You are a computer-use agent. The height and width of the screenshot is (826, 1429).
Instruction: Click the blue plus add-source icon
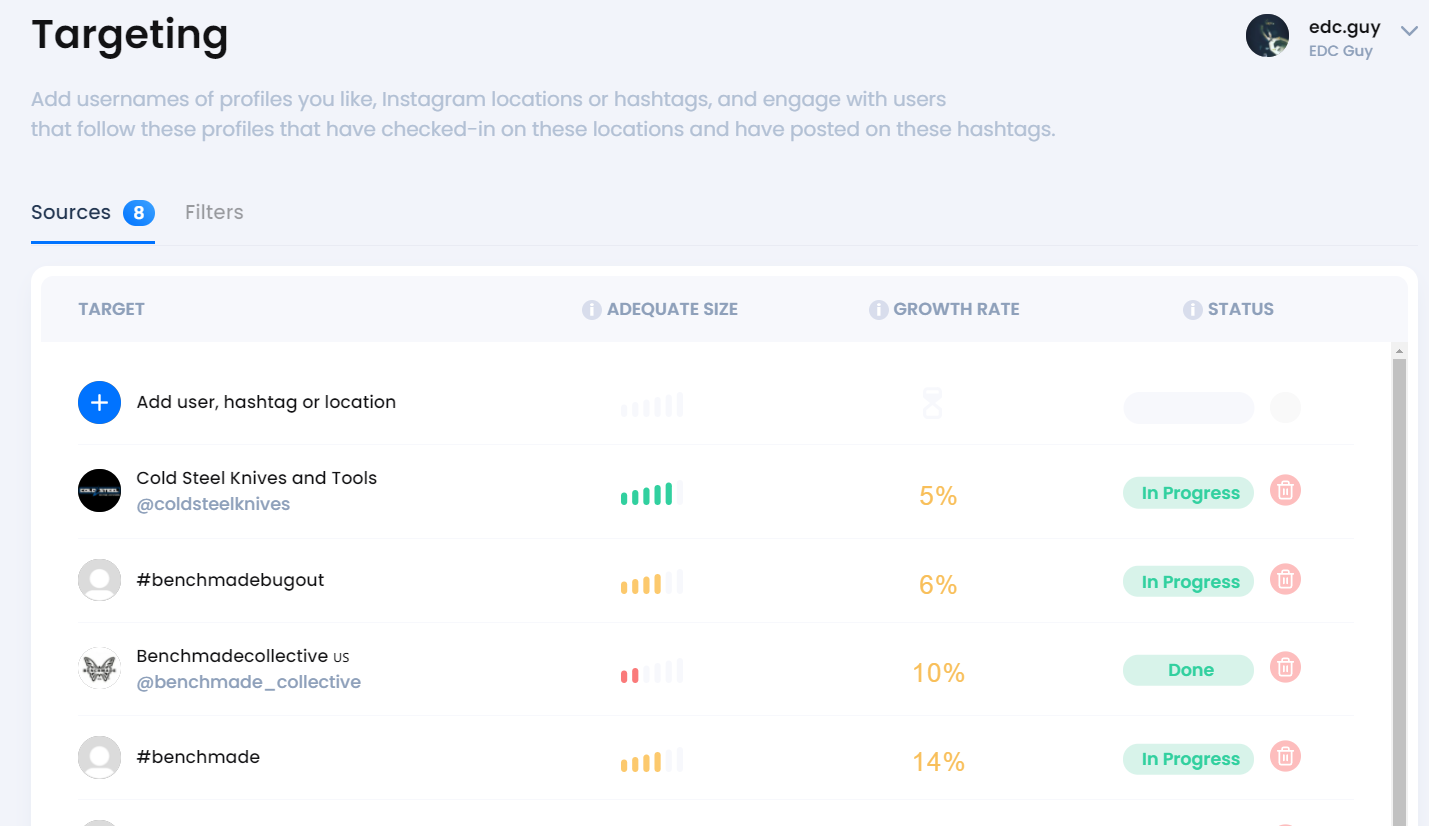click(99, 402)
